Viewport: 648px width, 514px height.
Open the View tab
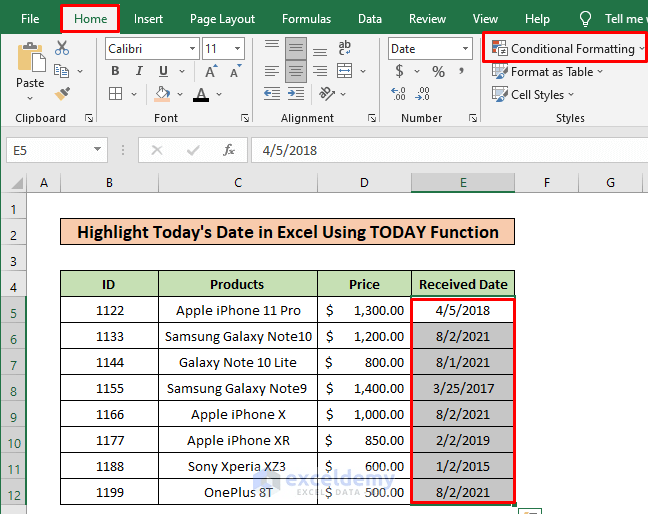point(485,19)
